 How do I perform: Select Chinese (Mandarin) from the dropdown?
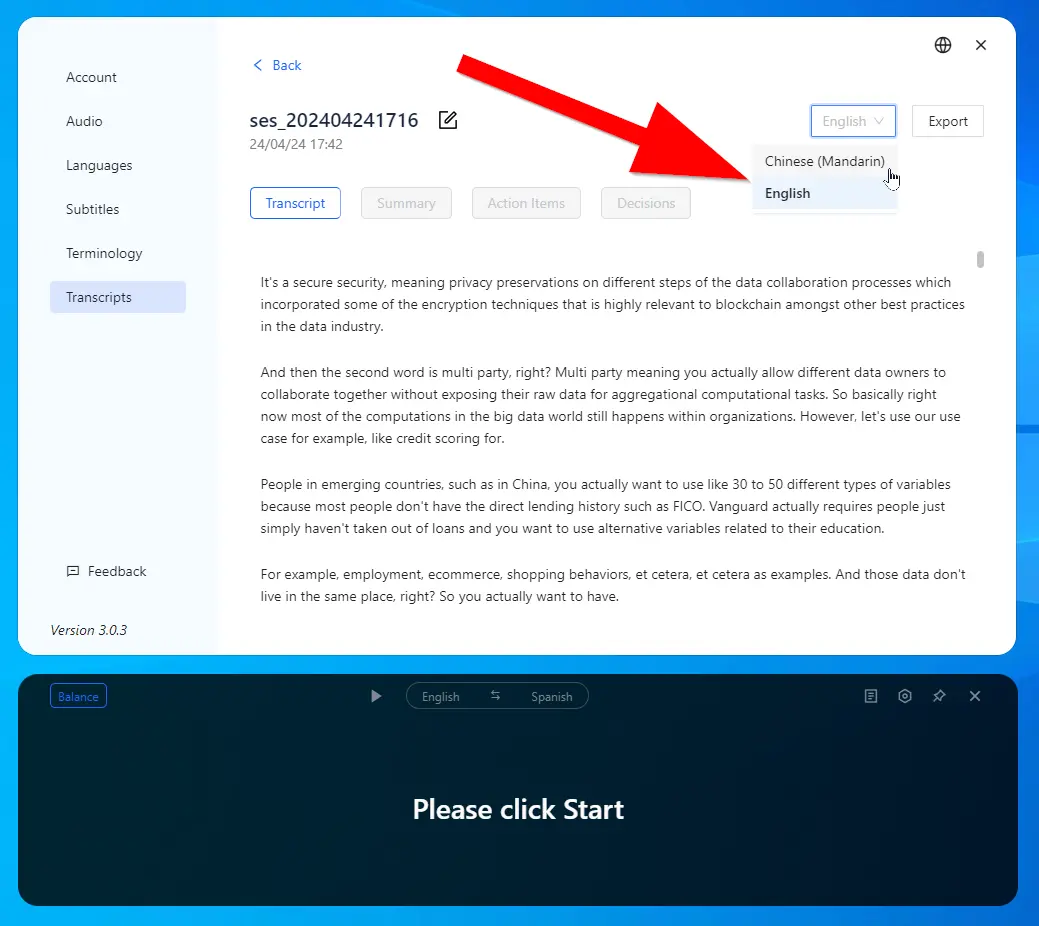824,161
